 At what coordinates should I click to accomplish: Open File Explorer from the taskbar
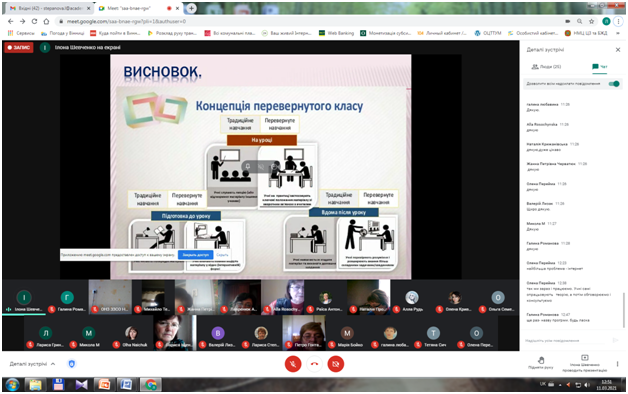(35, 385)
